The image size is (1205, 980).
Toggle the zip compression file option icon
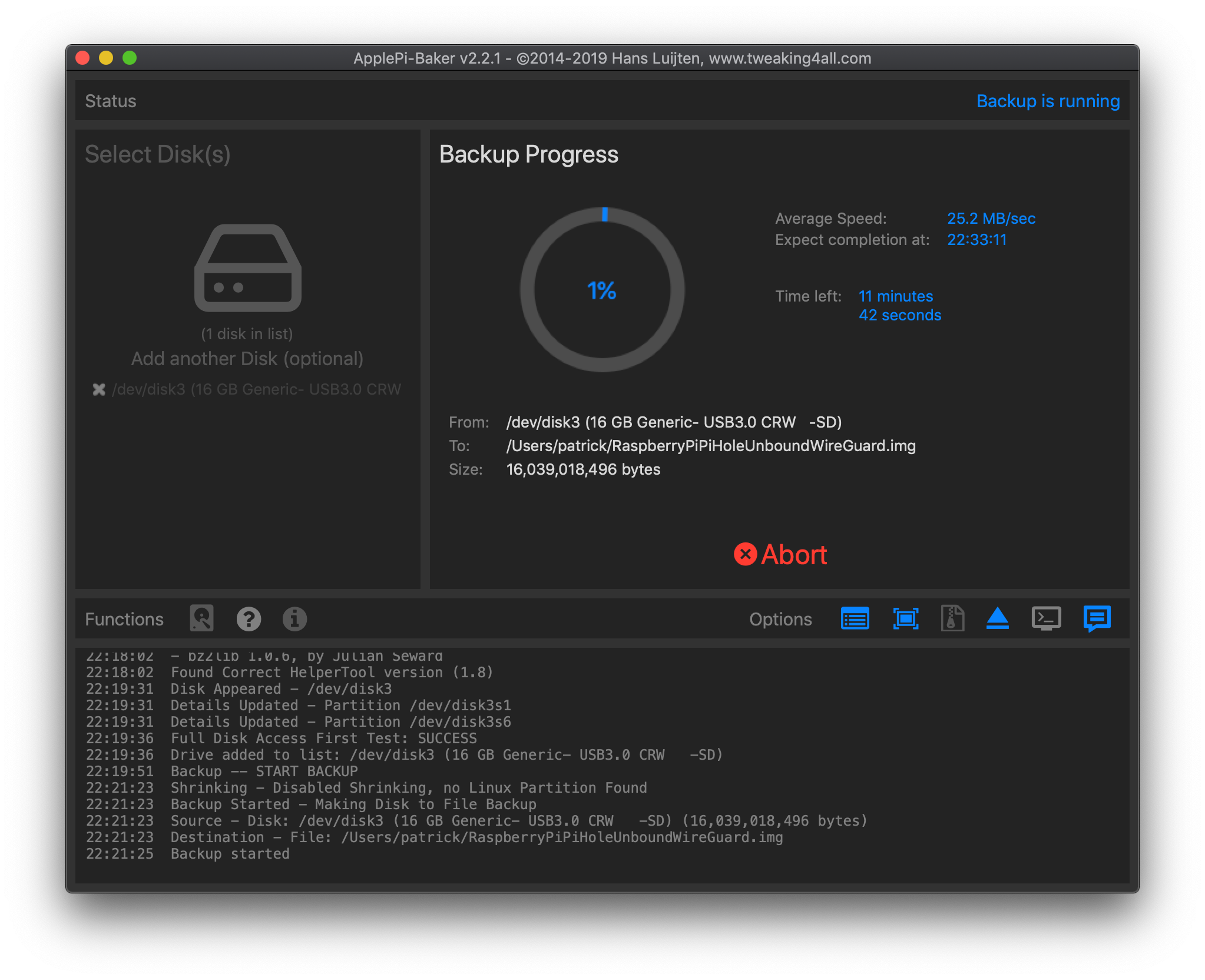[952, 618]
